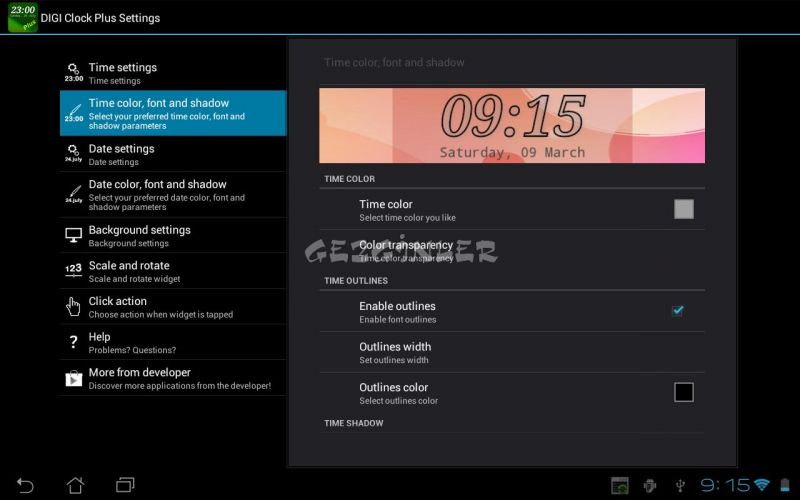The image size is (800, 500).
Task: Click the TIME SHADOW section header
Action: (354, 423)
